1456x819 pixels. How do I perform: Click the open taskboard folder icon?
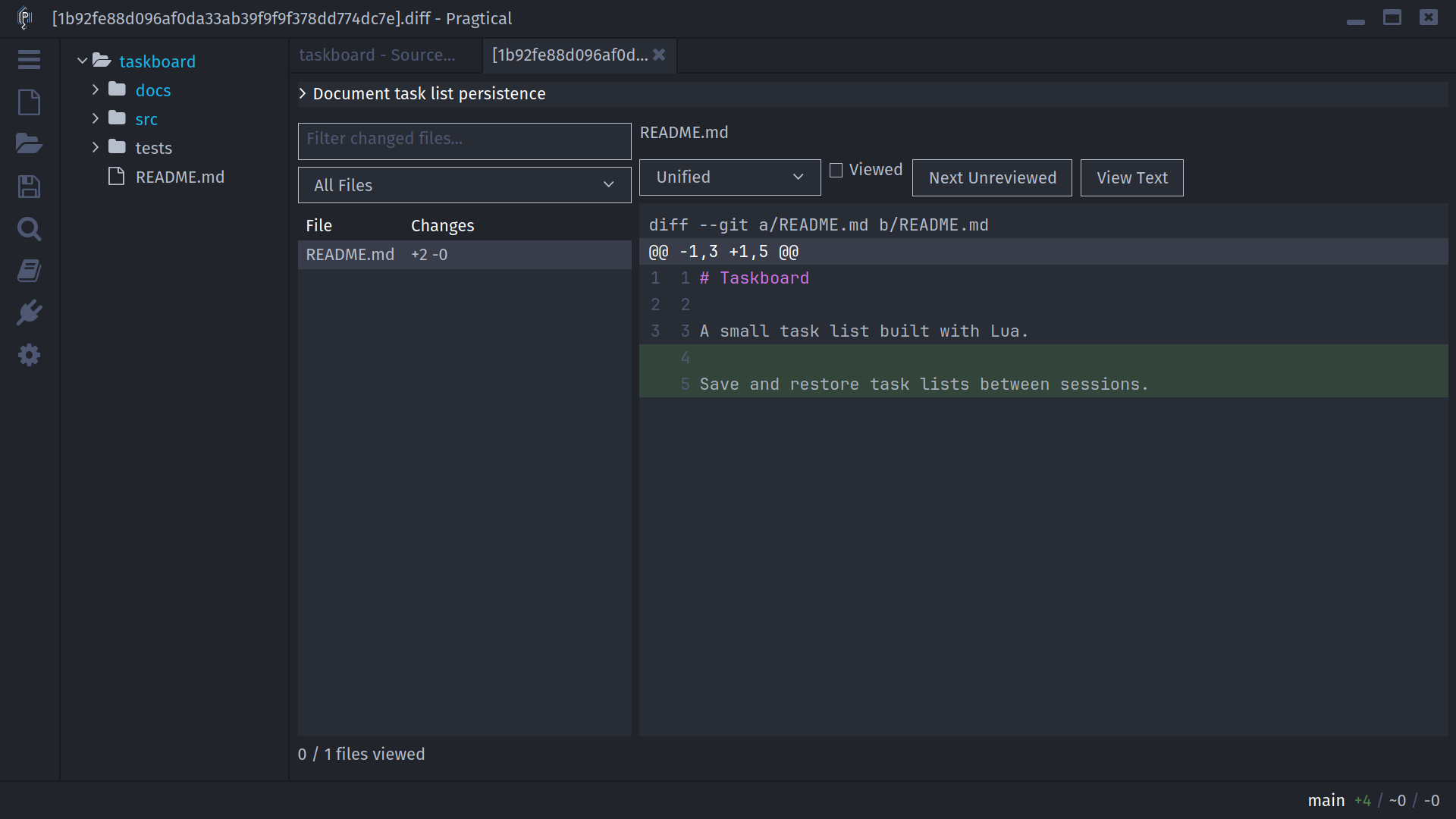(102, 61)
